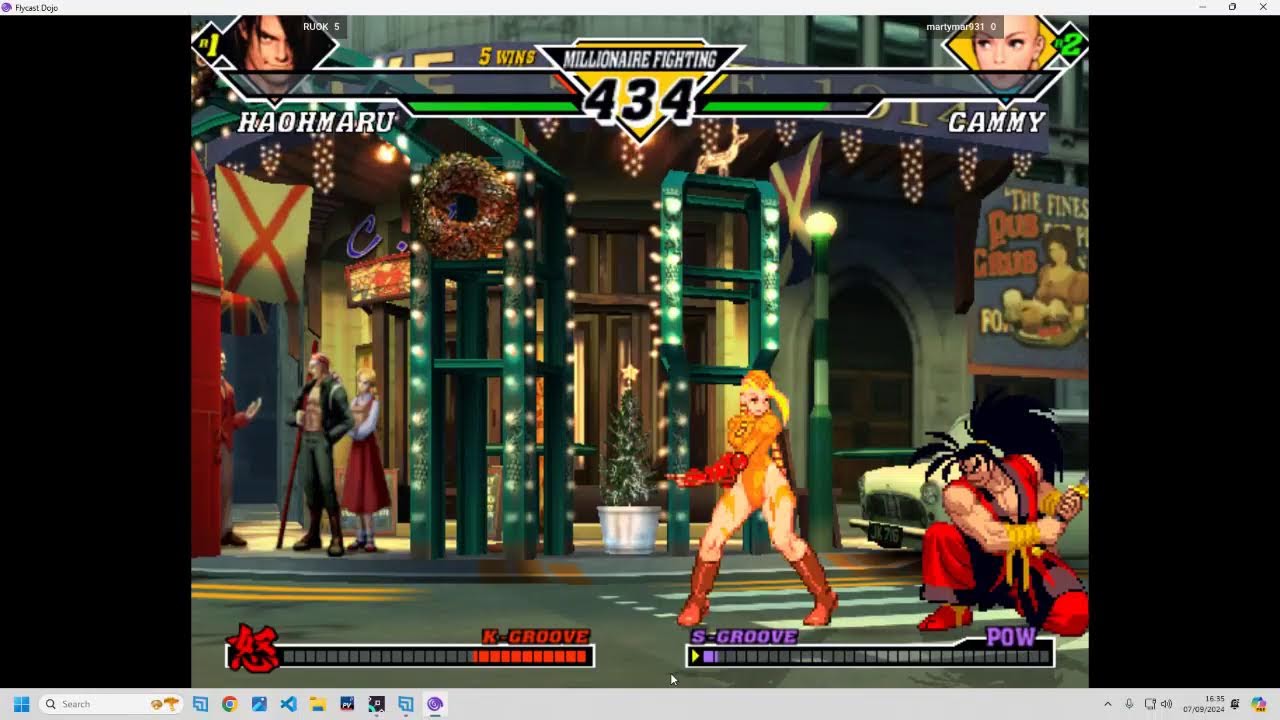
Task: Open network settings tray icon
Action: click(x=1150, y=704)
